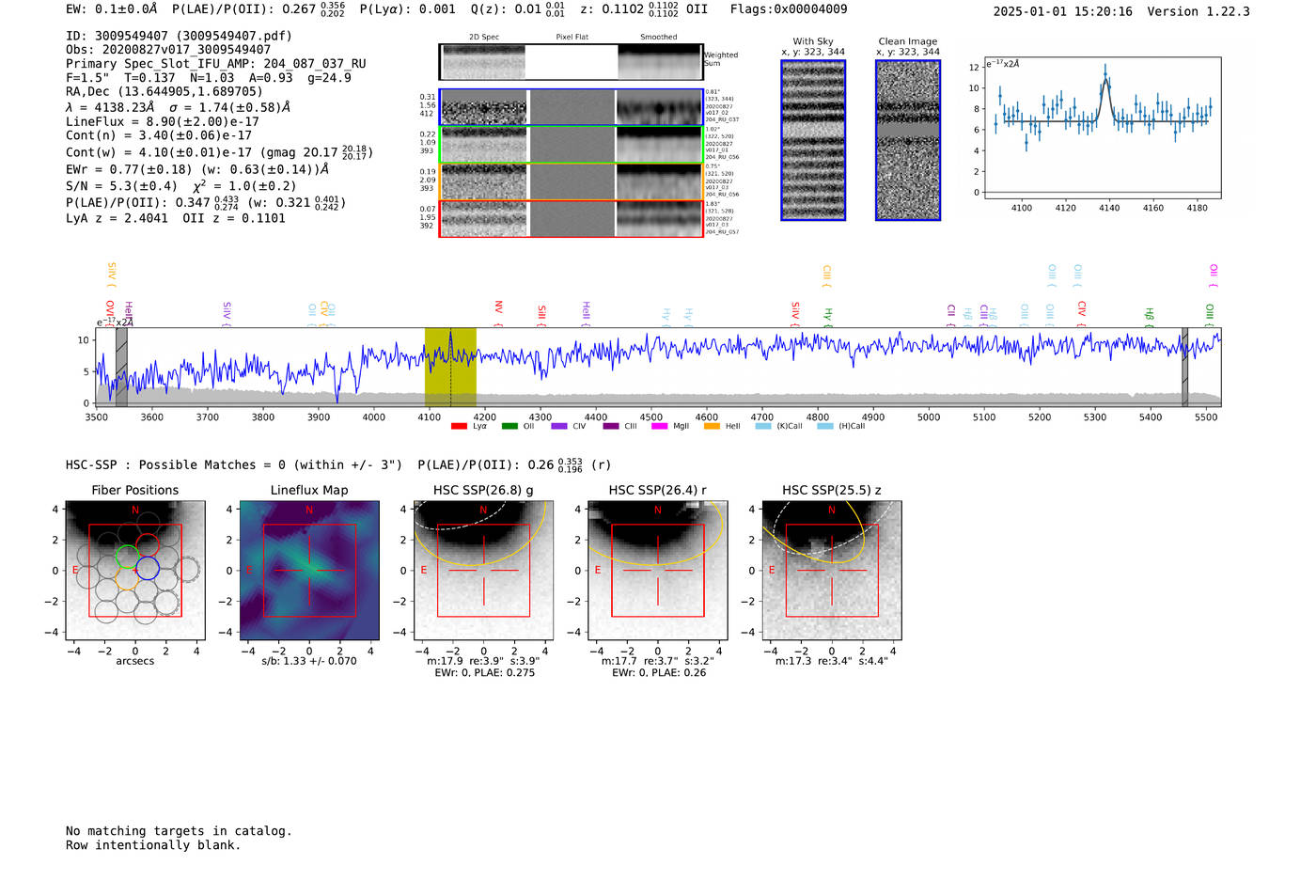Click the red NV line label
The image size is (1316, 896).
pos(498,310)
